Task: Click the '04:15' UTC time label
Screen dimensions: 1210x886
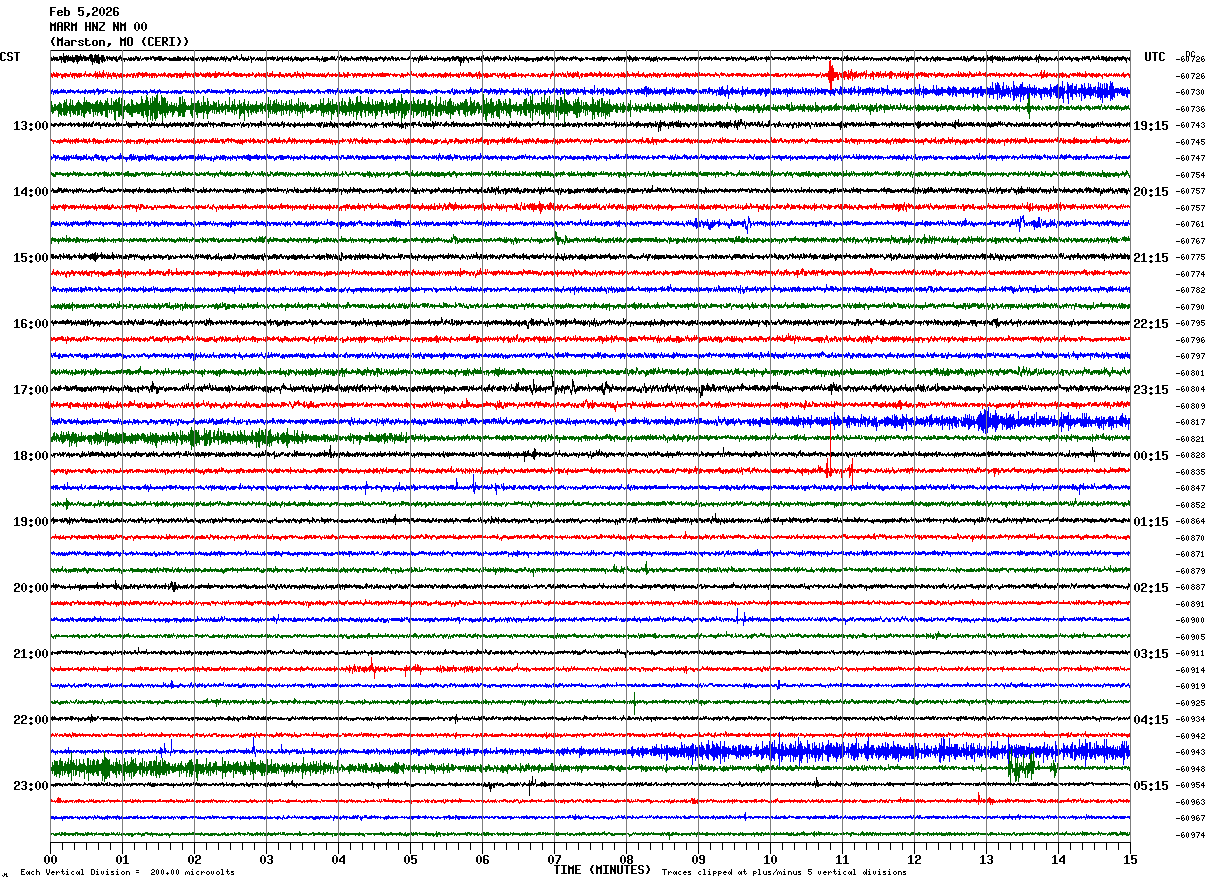Action: tap(1151, 720)
